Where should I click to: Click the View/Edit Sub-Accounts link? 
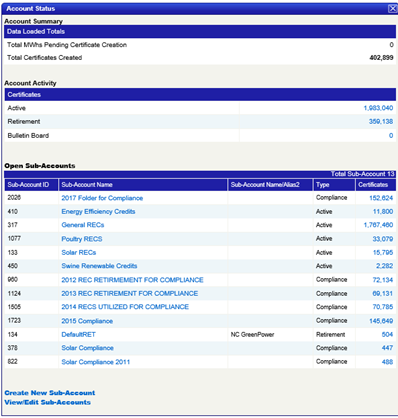[x=47, y=402]
